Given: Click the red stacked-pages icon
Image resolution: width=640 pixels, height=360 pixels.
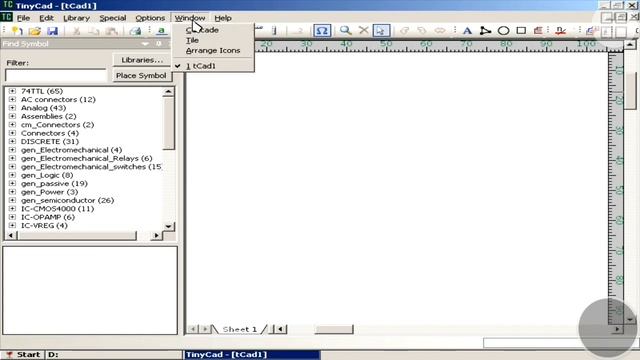Looking at the screenshot, I should click(538, 31).
